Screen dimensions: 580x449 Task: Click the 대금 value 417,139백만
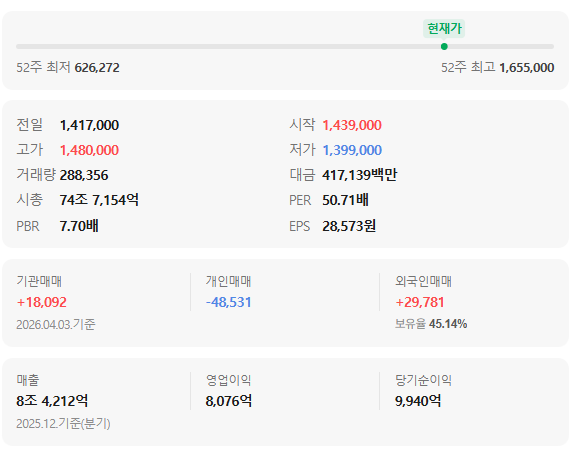point(360,175)
